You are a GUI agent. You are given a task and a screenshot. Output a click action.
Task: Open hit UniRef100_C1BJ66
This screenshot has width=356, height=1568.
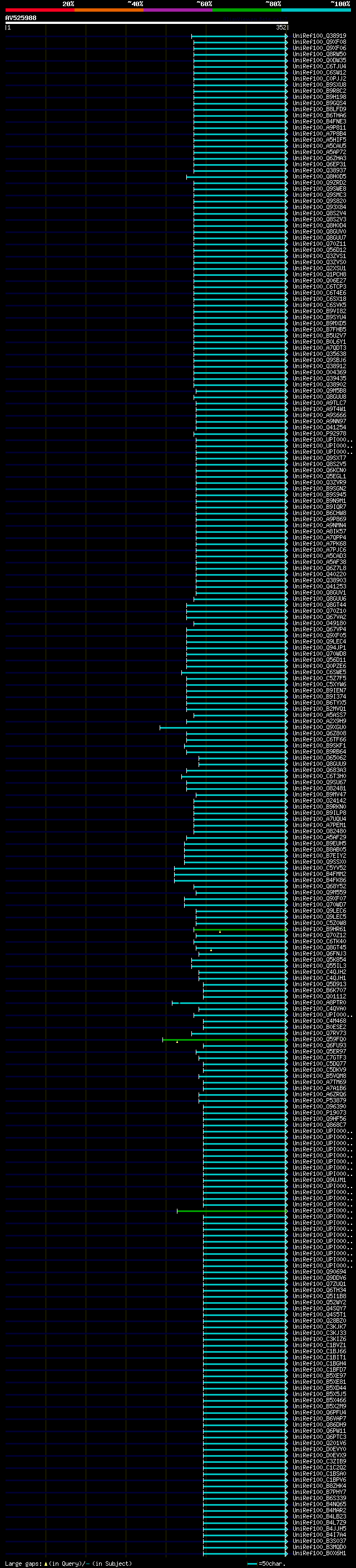click(x=319, y=1351)
